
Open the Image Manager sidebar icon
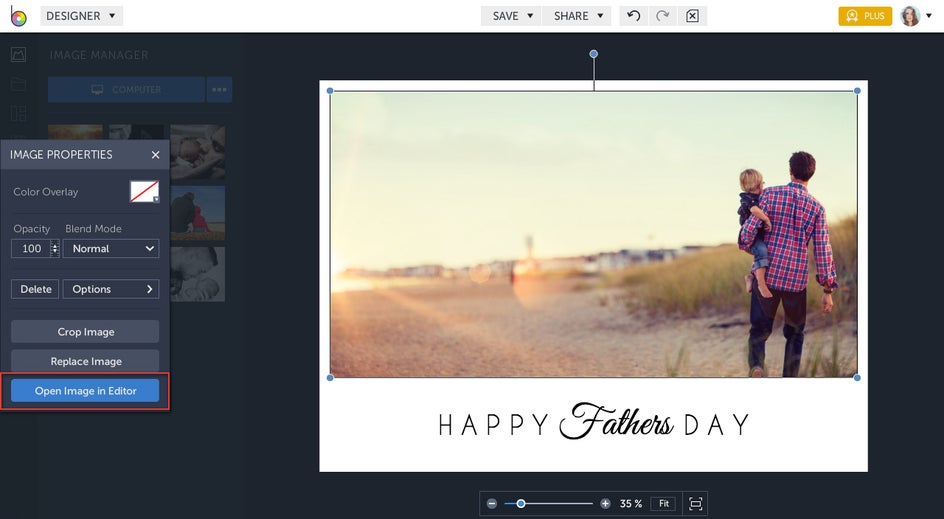click(x=18, y=55)
